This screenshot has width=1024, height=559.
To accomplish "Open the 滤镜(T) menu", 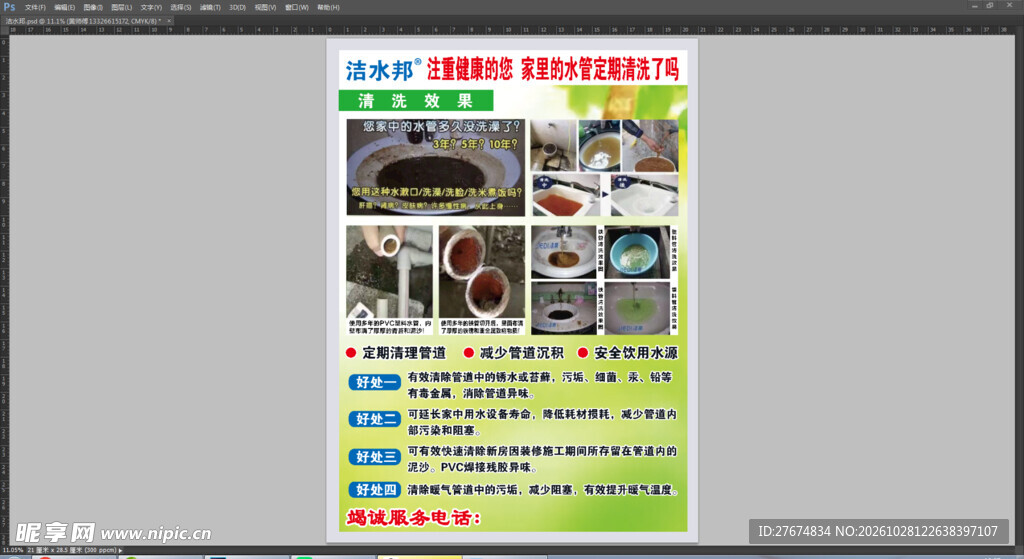I will [x=210, y=7].
